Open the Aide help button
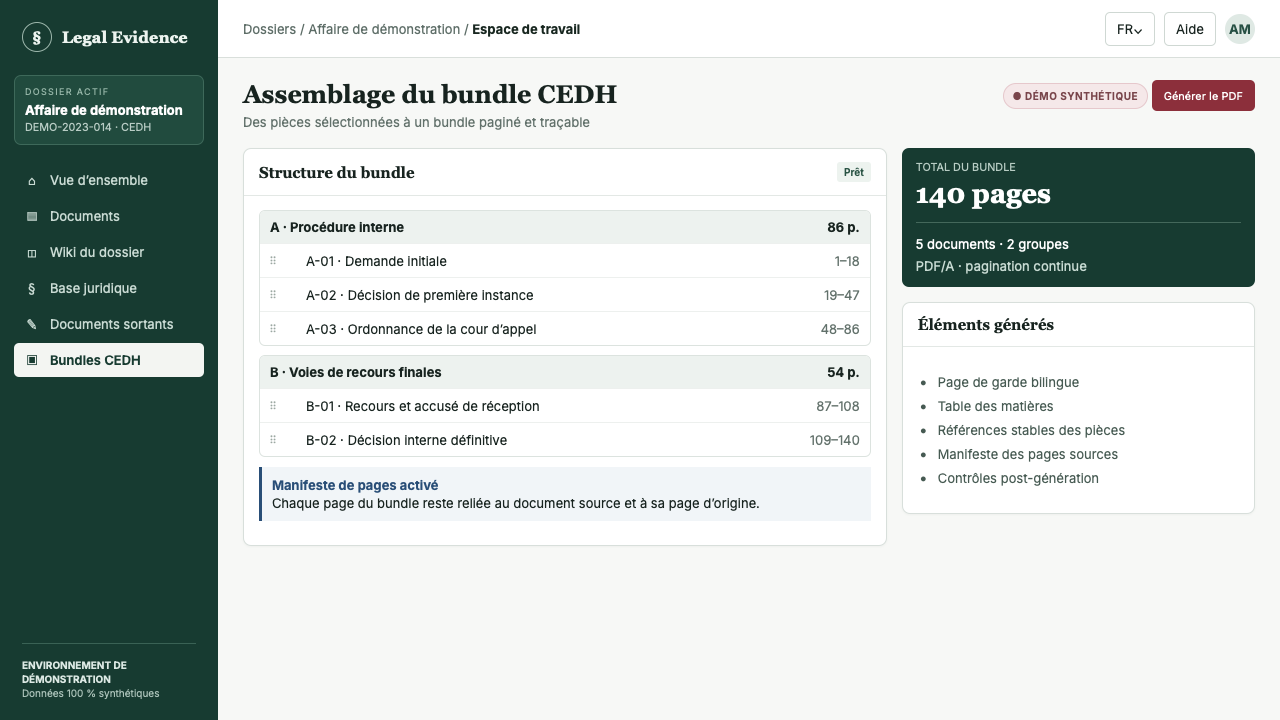Screen dimensions: 1280x720 [x=1190, y=29]
